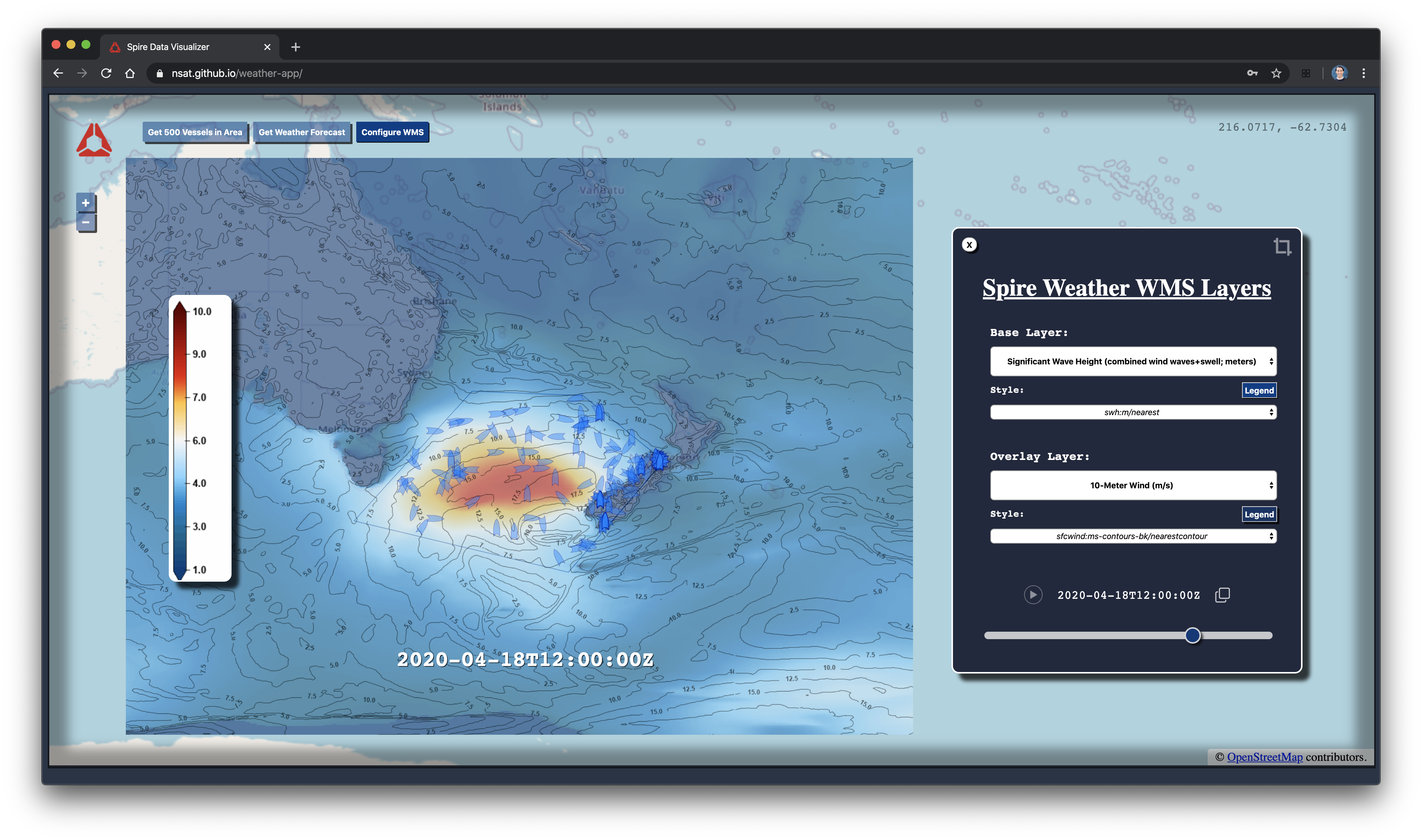This screenshot has width=1422, height=840.
Task: Open the OpenStreetMap attribution link
Action: (1265, 757)
